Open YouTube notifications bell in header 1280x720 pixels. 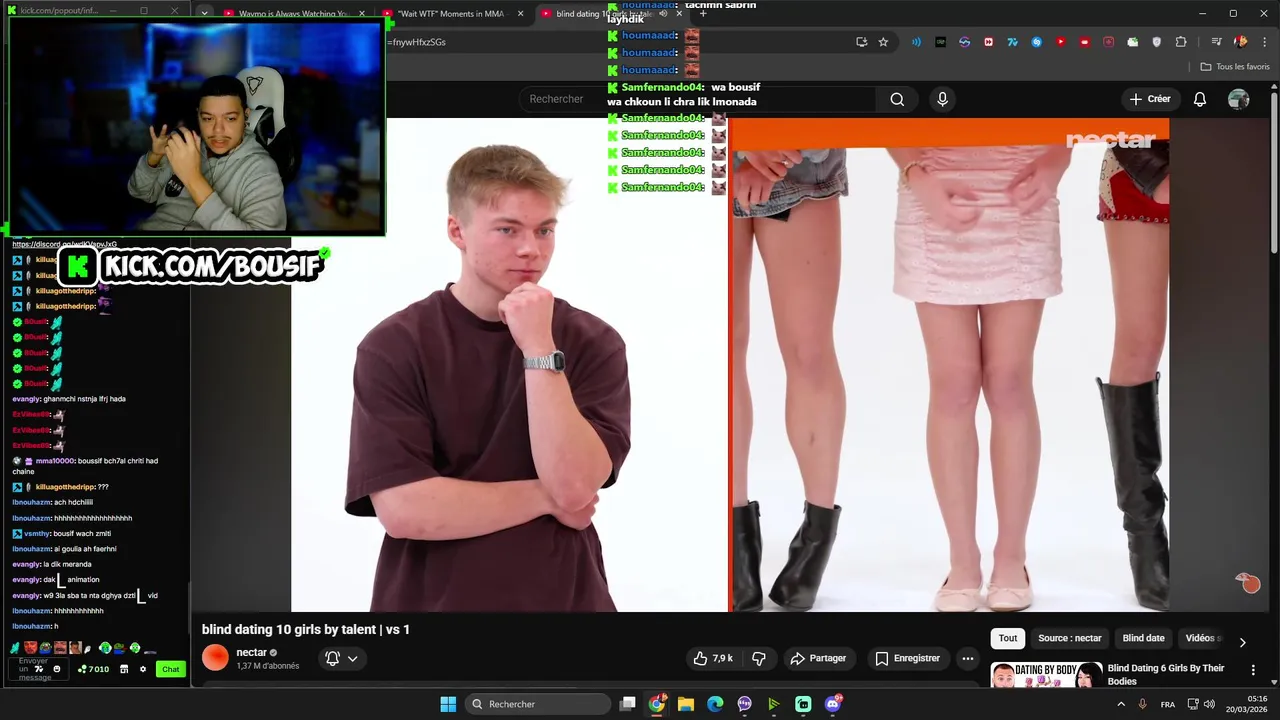1200,99
